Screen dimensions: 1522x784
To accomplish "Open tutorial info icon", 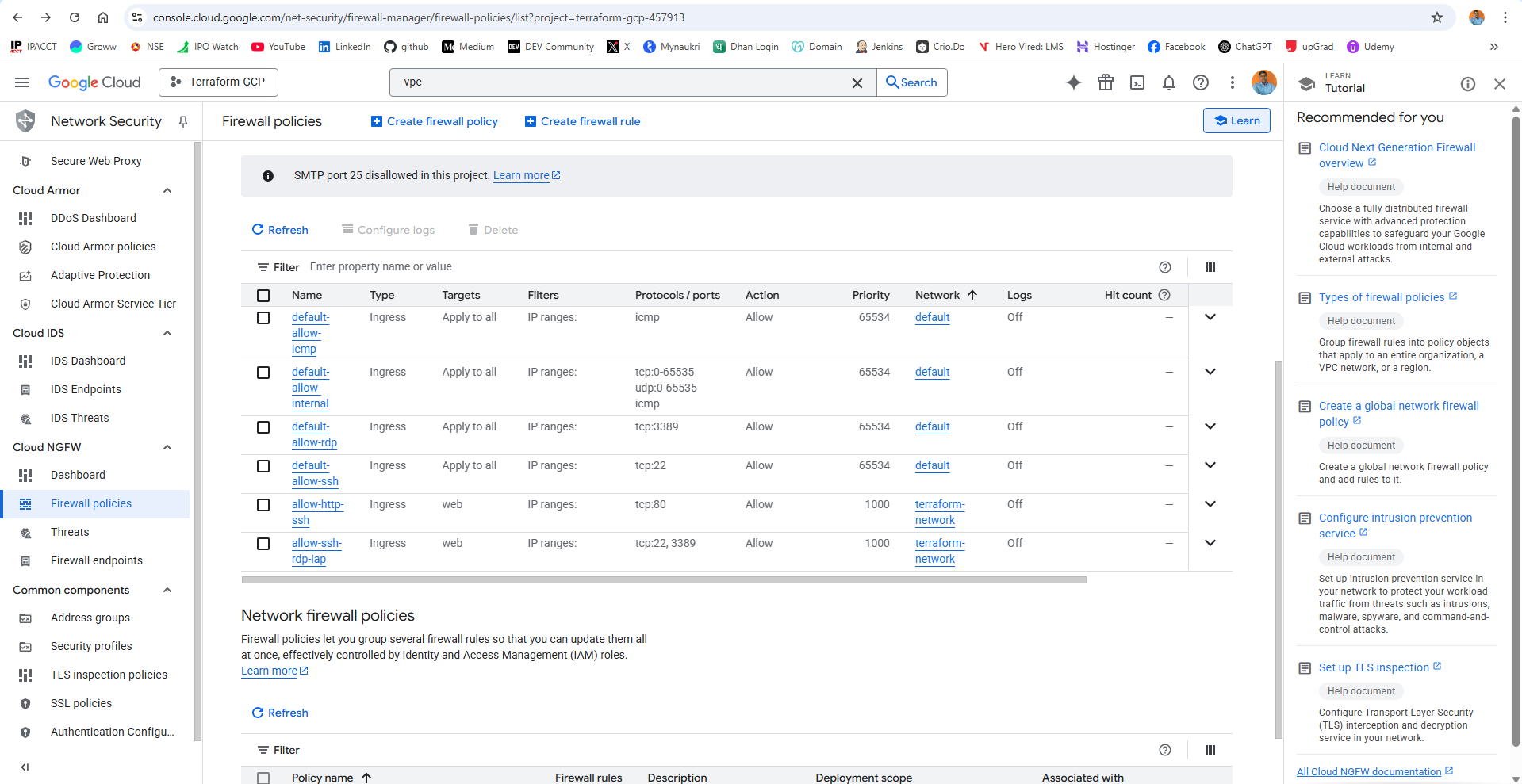I will tap(1468, 84).
